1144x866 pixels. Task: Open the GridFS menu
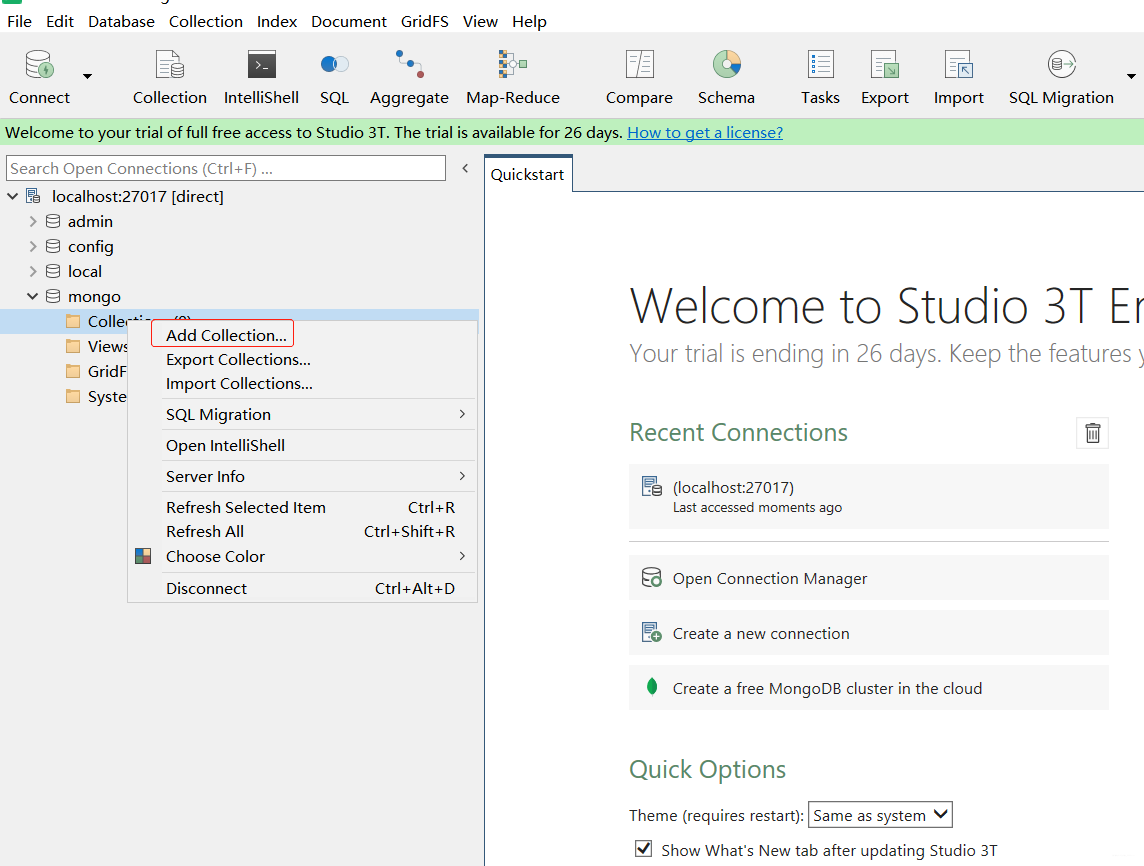[x=425, y=21]
